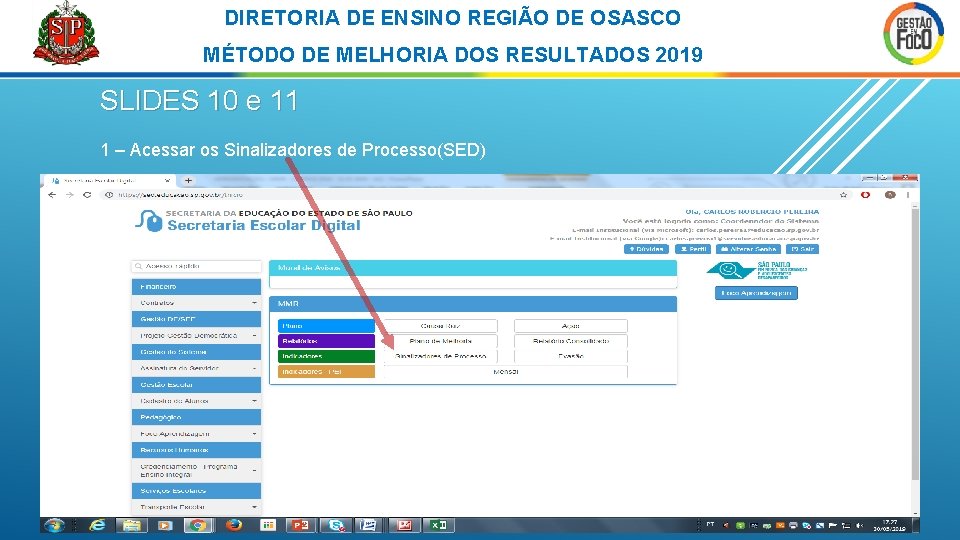This screenshot has height=540, width=960.
Task: Click the purple Relatórios category label
Action: click(x=326, y=341)
